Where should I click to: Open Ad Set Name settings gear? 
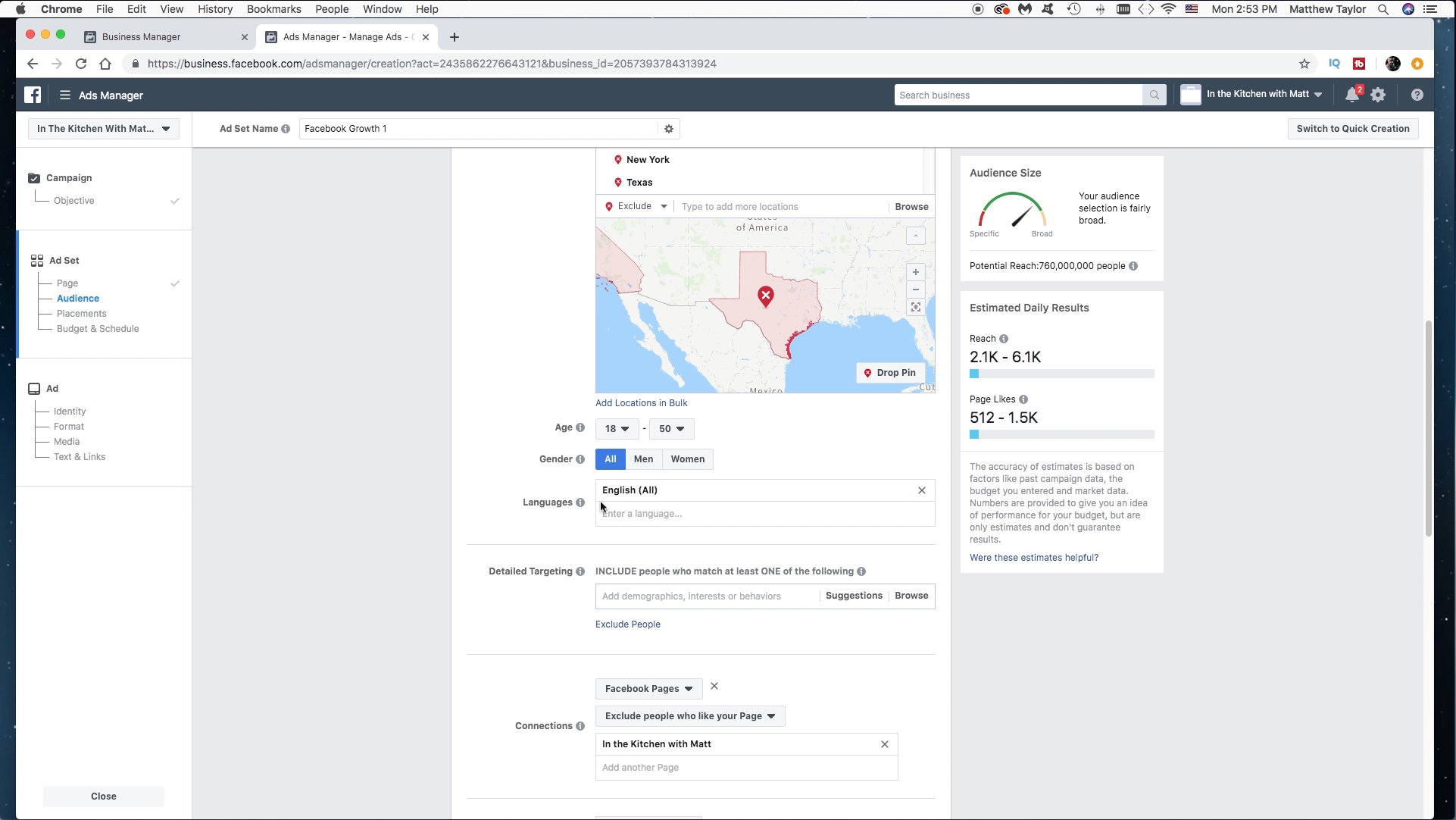pyautogui.click(x=669, y=129)
